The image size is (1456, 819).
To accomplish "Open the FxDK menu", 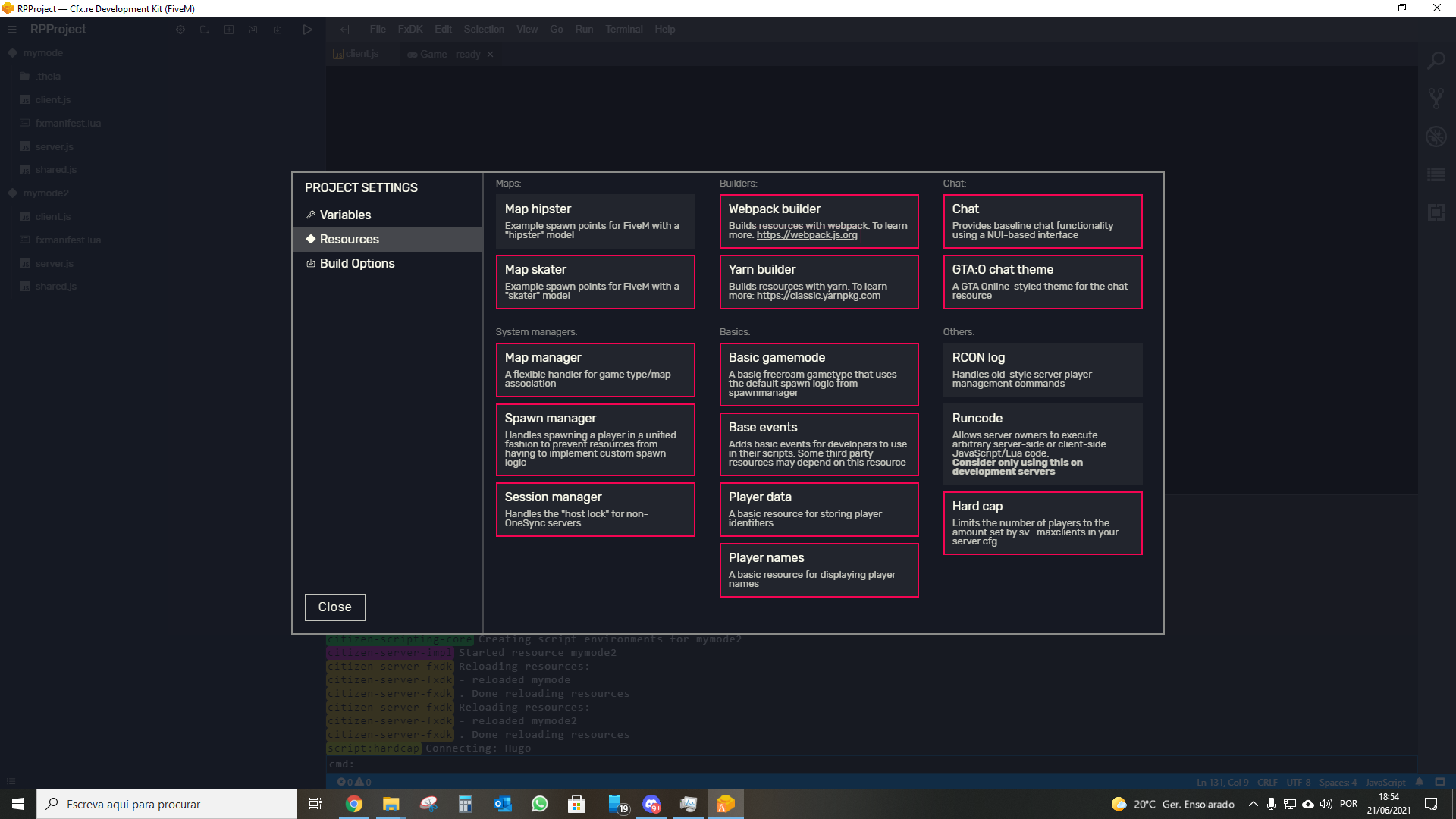I will 409,30.
